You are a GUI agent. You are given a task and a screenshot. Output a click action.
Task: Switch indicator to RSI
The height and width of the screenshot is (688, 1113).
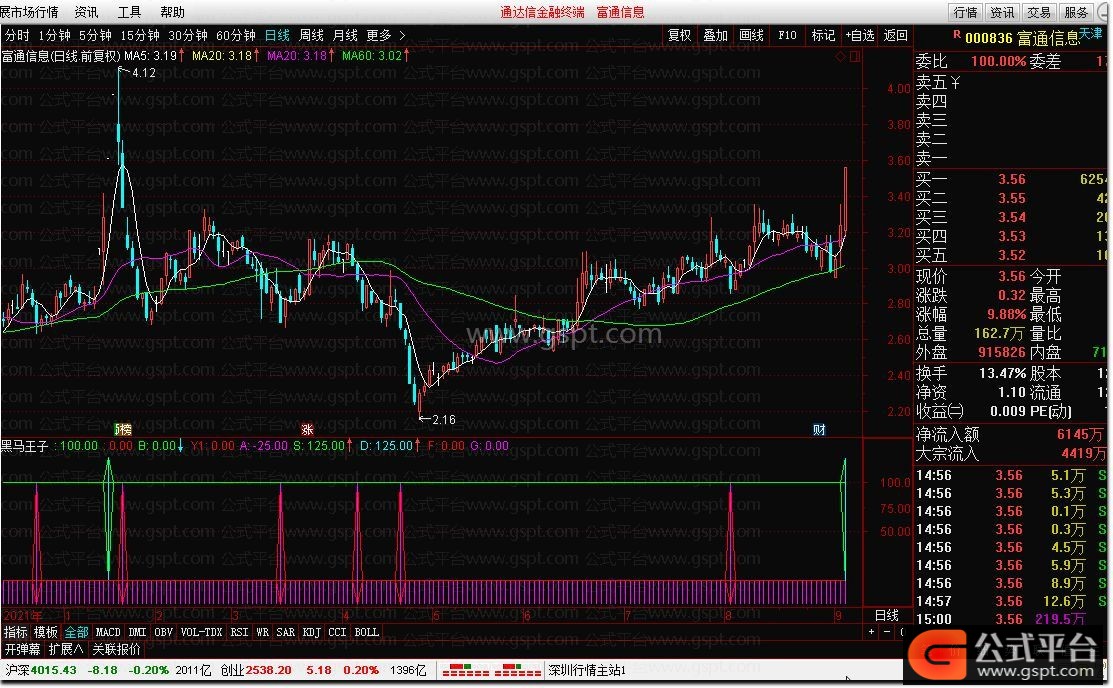click(x=239, y=632)
